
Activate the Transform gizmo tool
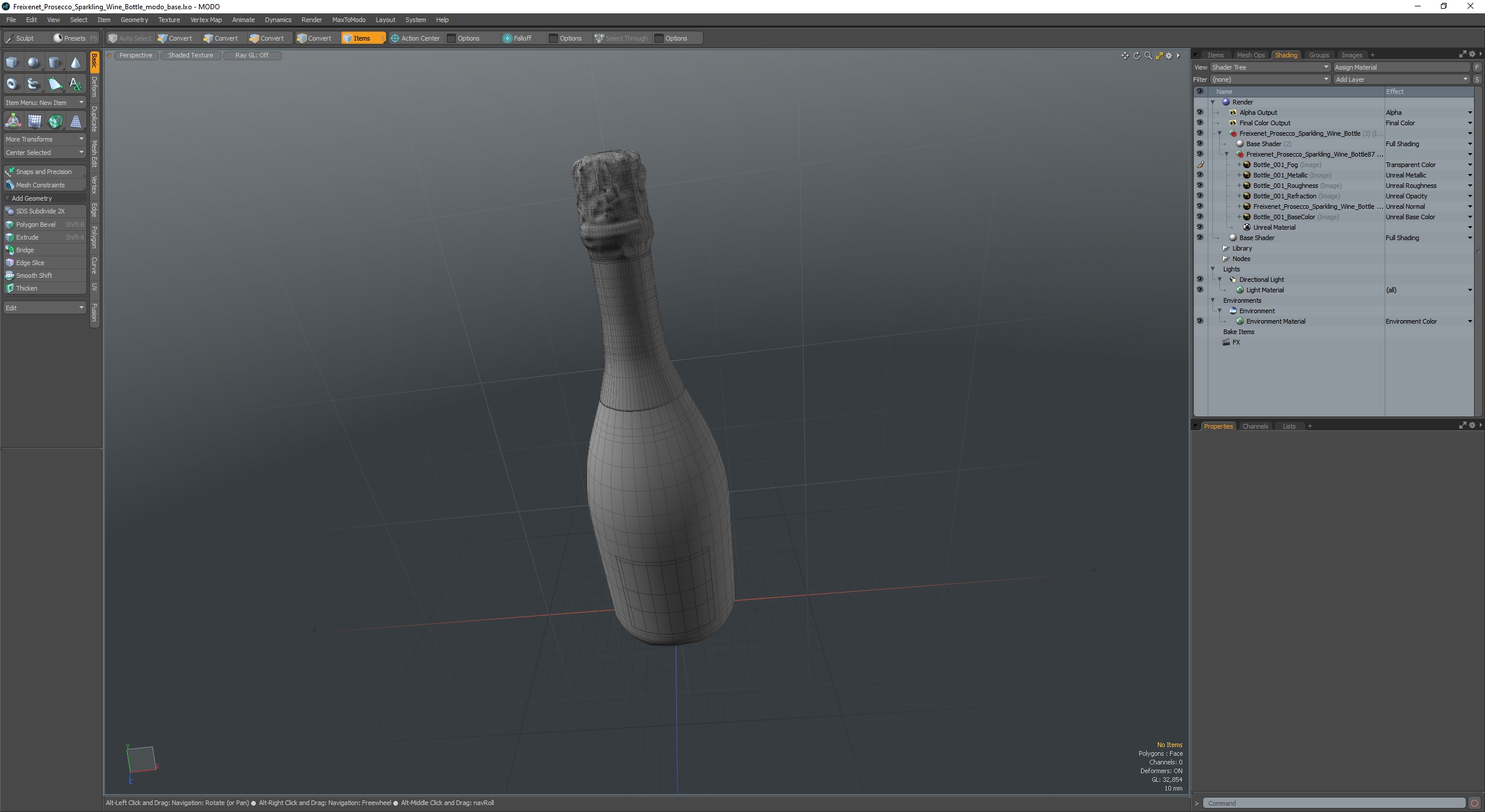point(13,121)
